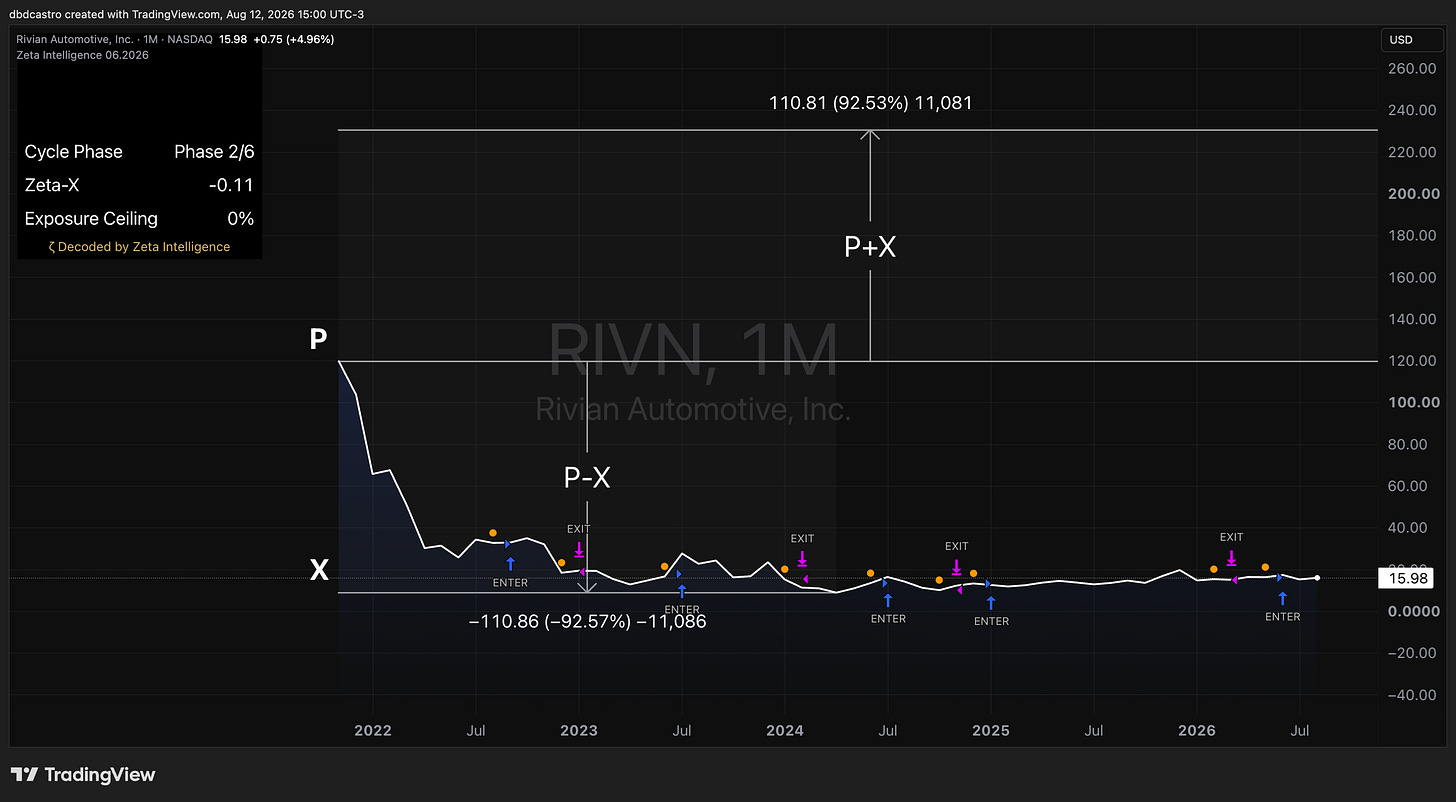
Task: Click the Decoded by Zeta Intelligence text
Action: [x=139, y=247]
